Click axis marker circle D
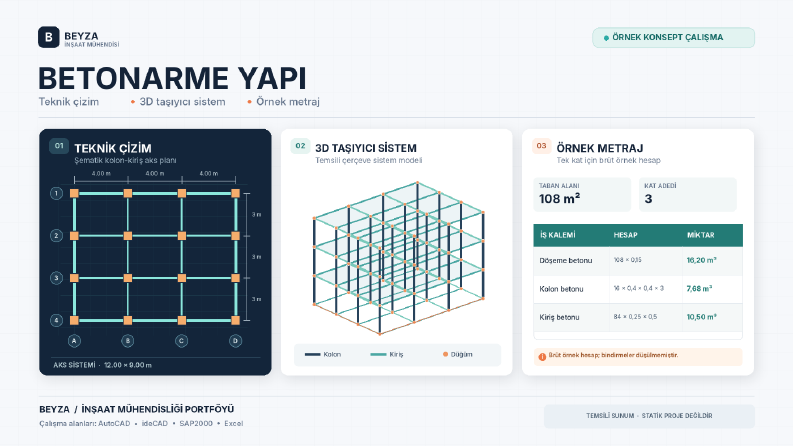 [x=235, y=341]
